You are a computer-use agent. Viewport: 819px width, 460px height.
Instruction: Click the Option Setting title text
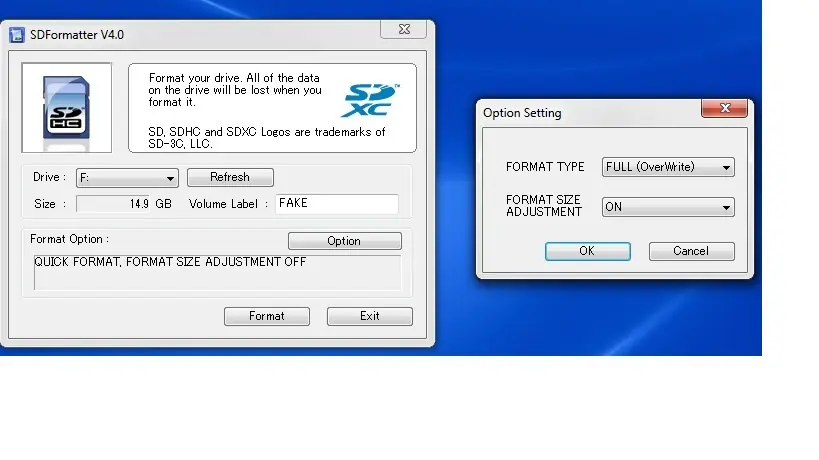click(522, 113)
